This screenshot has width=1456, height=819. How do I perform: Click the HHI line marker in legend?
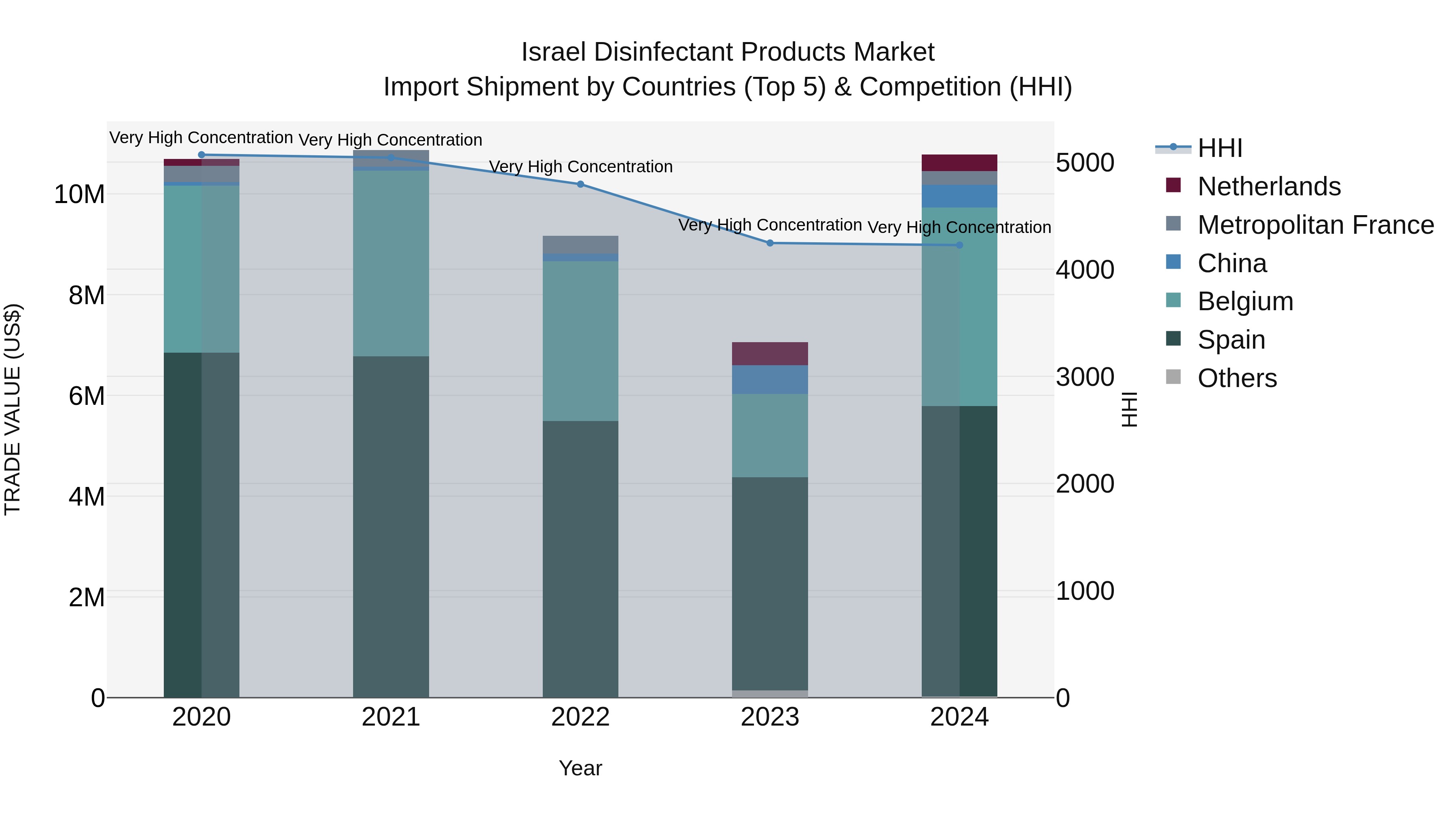click(1173, 147)
